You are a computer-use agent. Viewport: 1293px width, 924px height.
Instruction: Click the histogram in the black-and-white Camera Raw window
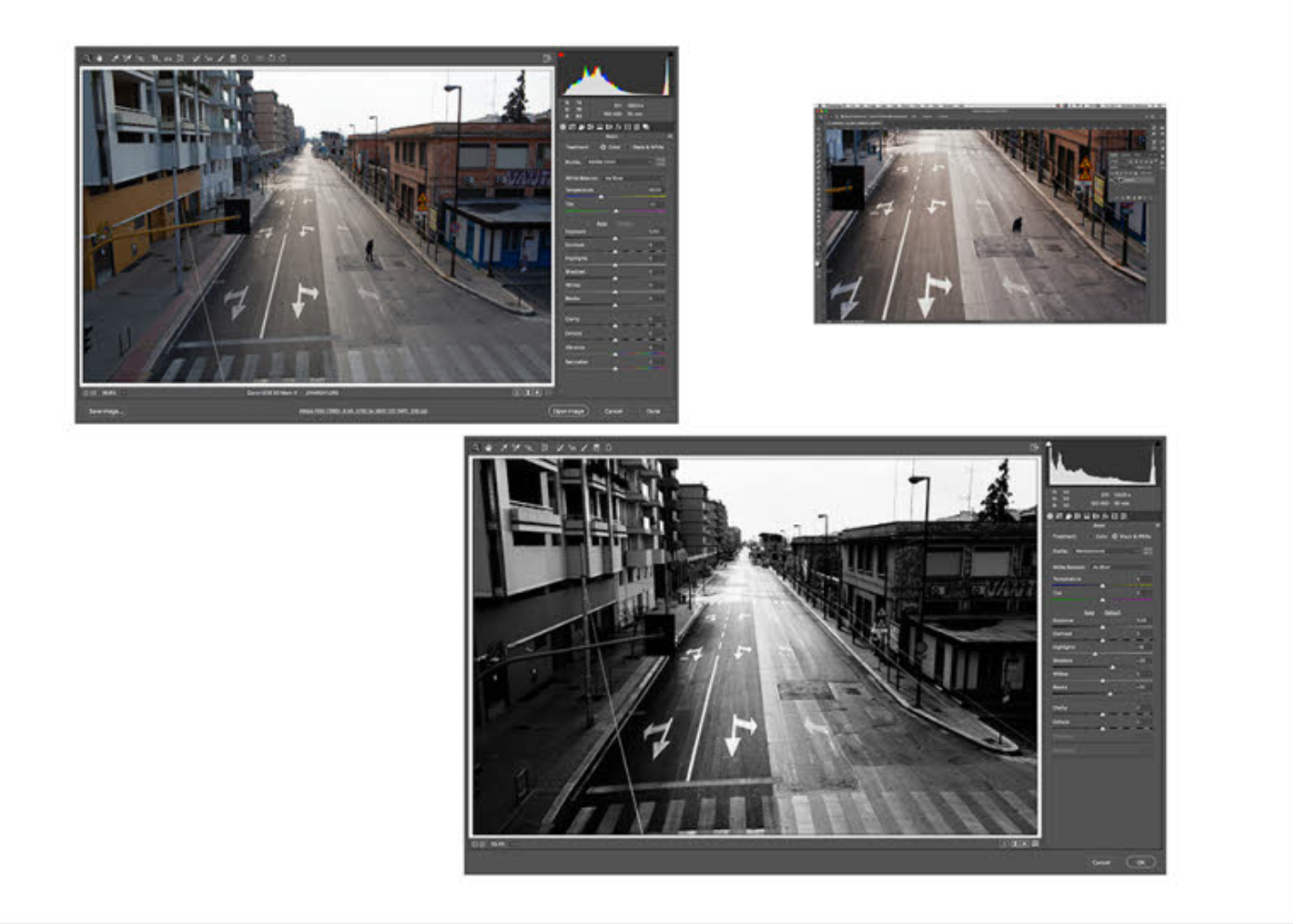coord(1102,463)
